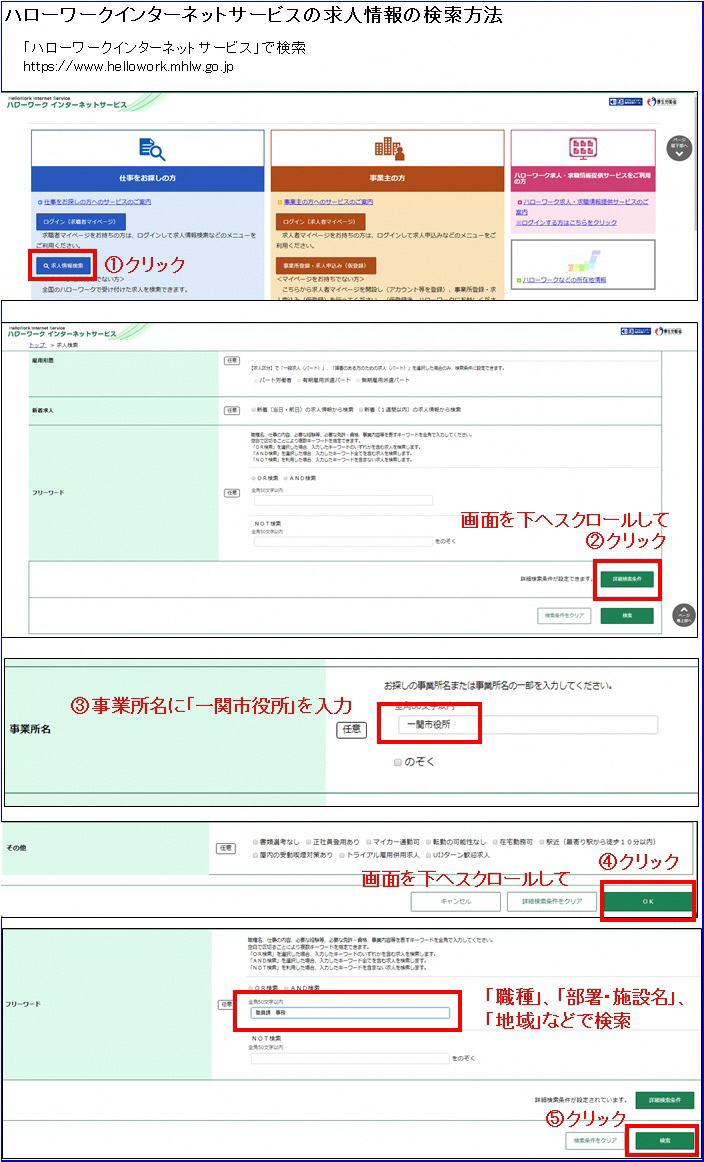Click empty NOT検索 field in step ② screenshot
The image size is (704, 1162).
[x=342, y=542]
